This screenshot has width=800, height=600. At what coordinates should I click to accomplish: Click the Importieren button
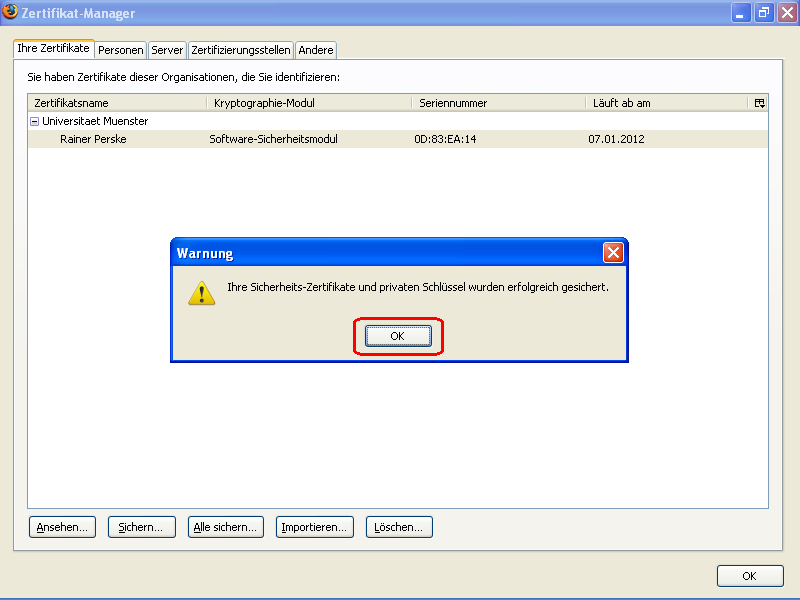(314, 527)
